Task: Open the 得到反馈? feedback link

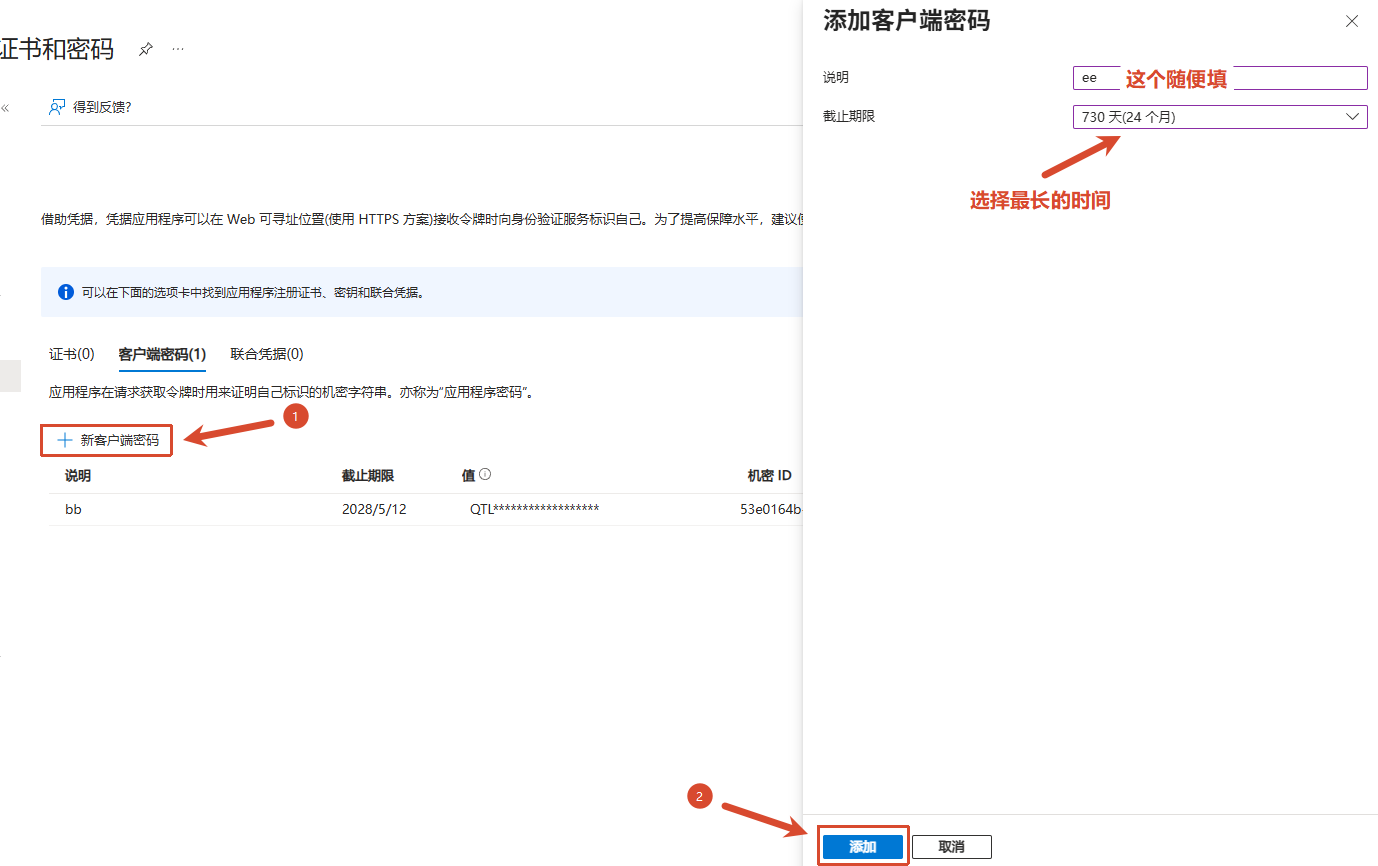Action: pyautogui.click(x=91, y=107)
